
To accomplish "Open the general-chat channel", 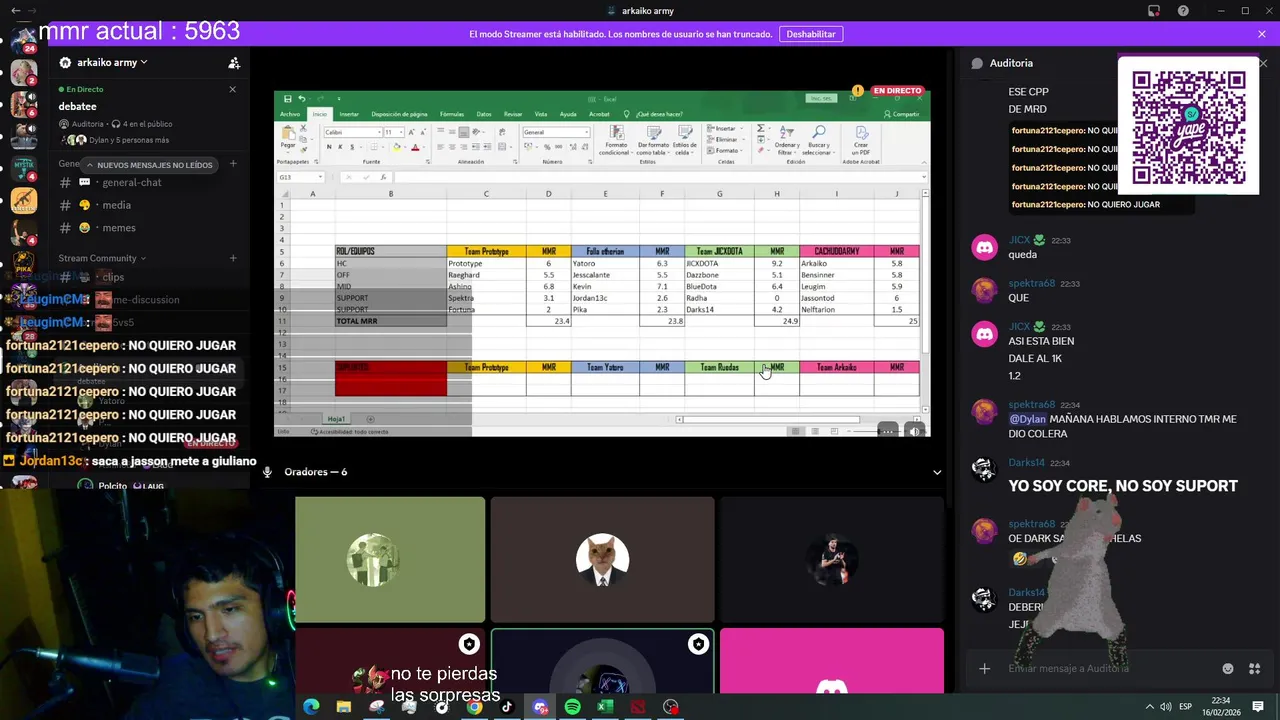I will 132,182.
